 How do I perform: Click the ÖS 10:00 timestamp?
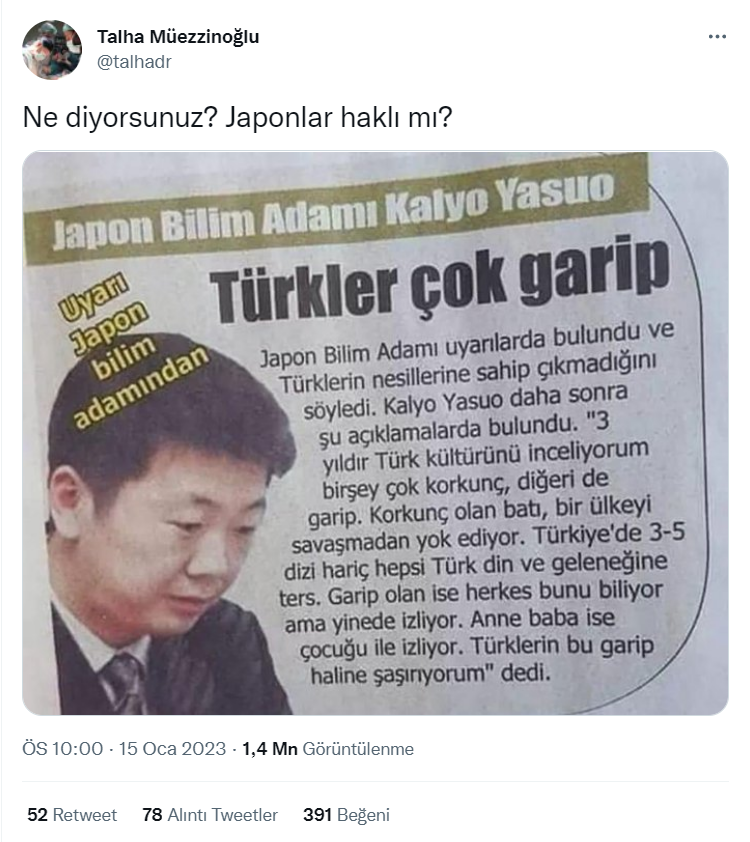(62, 749)
